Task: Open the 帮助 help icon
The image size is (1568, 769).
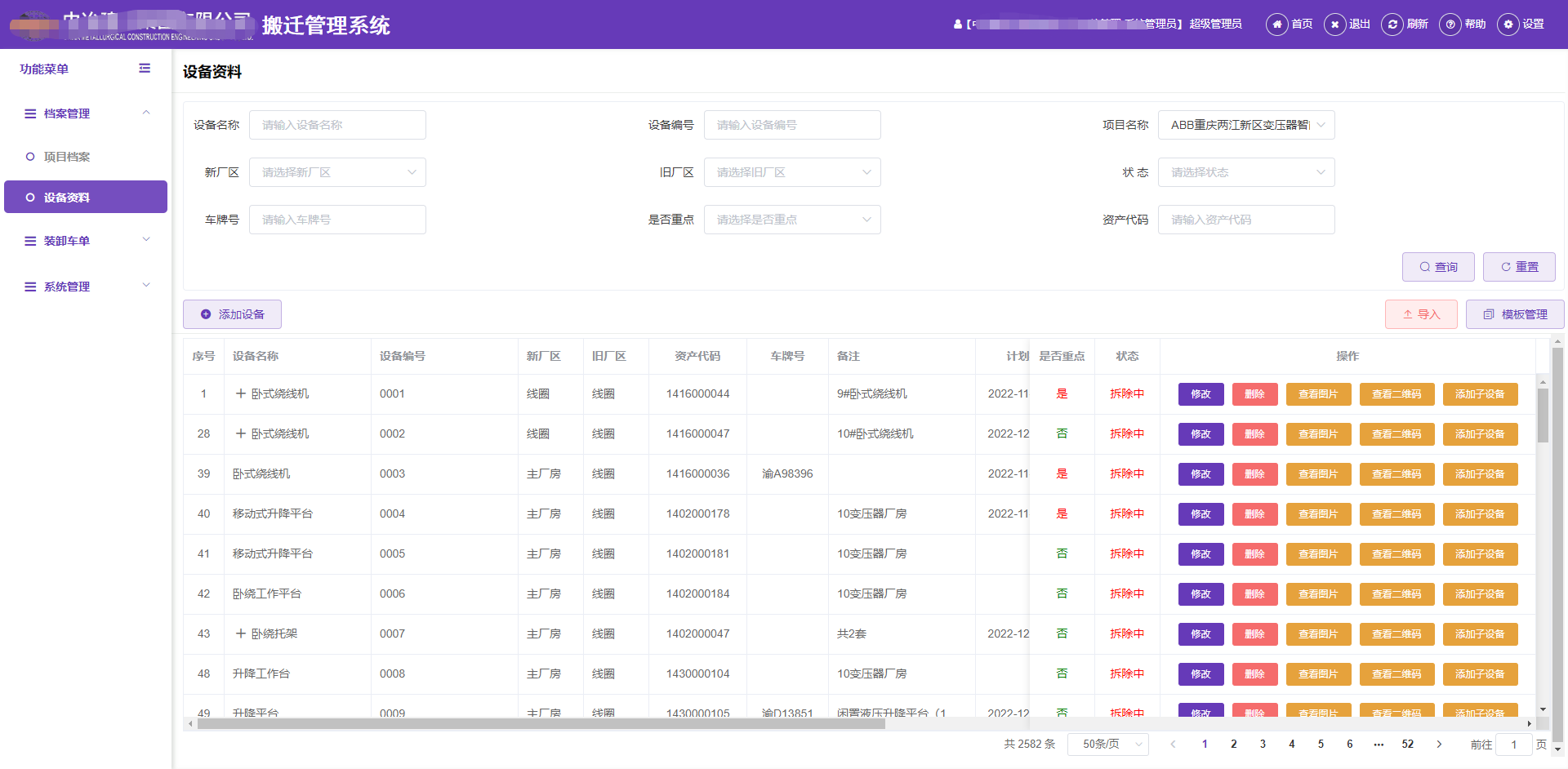Action: [1450, 24]
